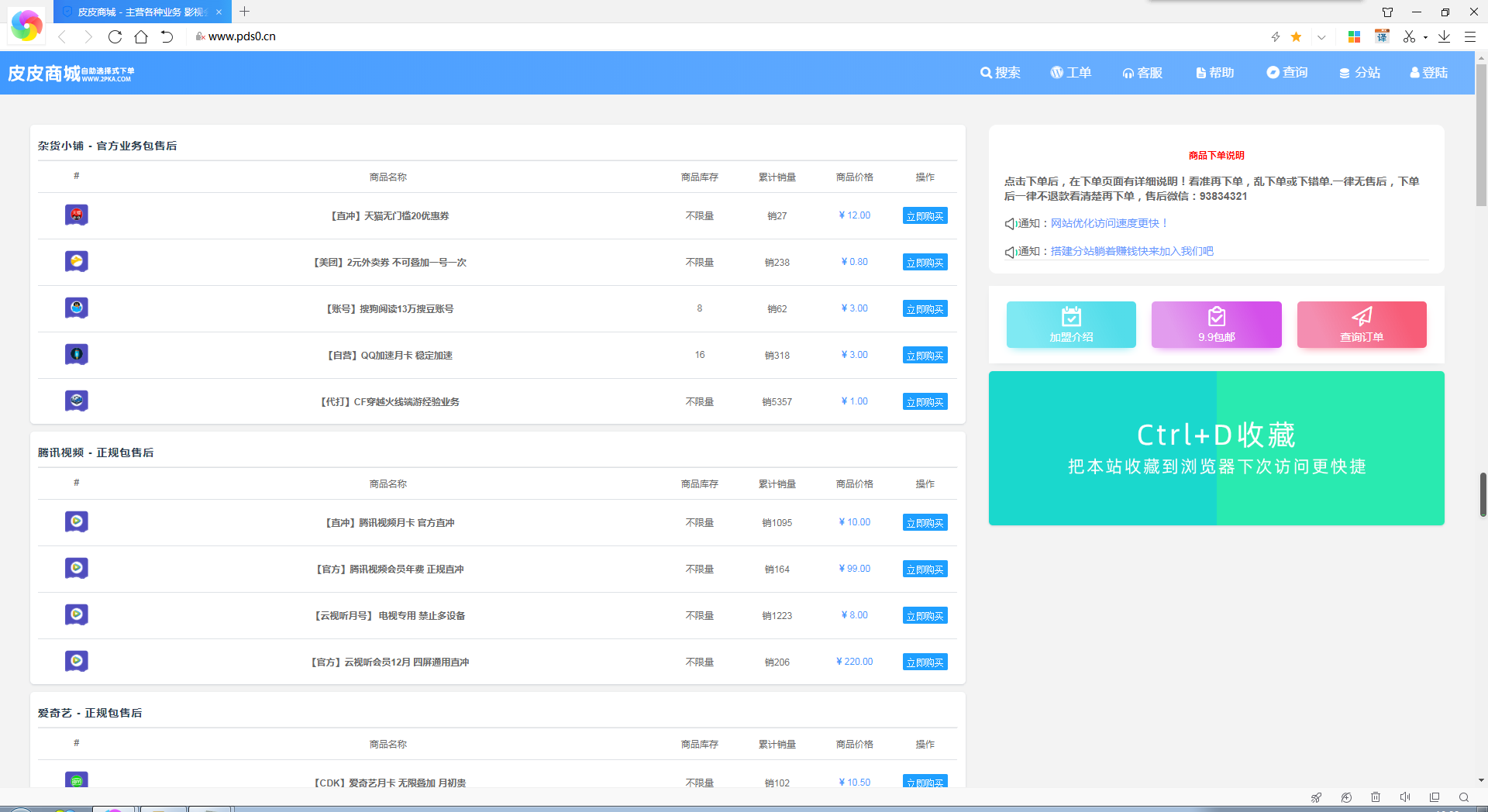The width and height of the screenshot is (1488, 812).
Task: Click the 查询订单 tile
Action: click(x=1362, y=325)
